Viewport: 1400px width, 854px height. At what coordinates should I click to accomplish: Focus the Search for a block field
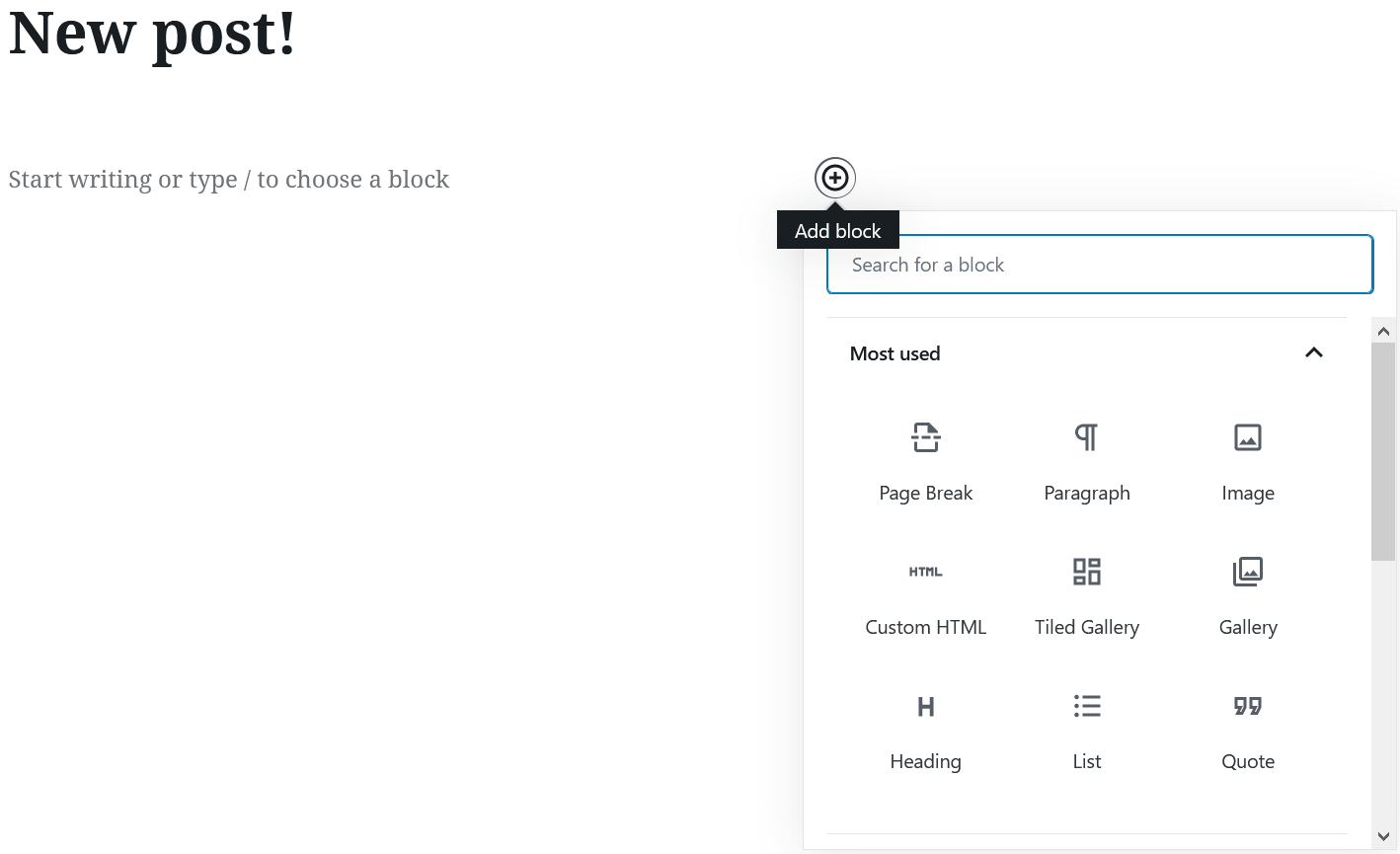[1099, 265]
